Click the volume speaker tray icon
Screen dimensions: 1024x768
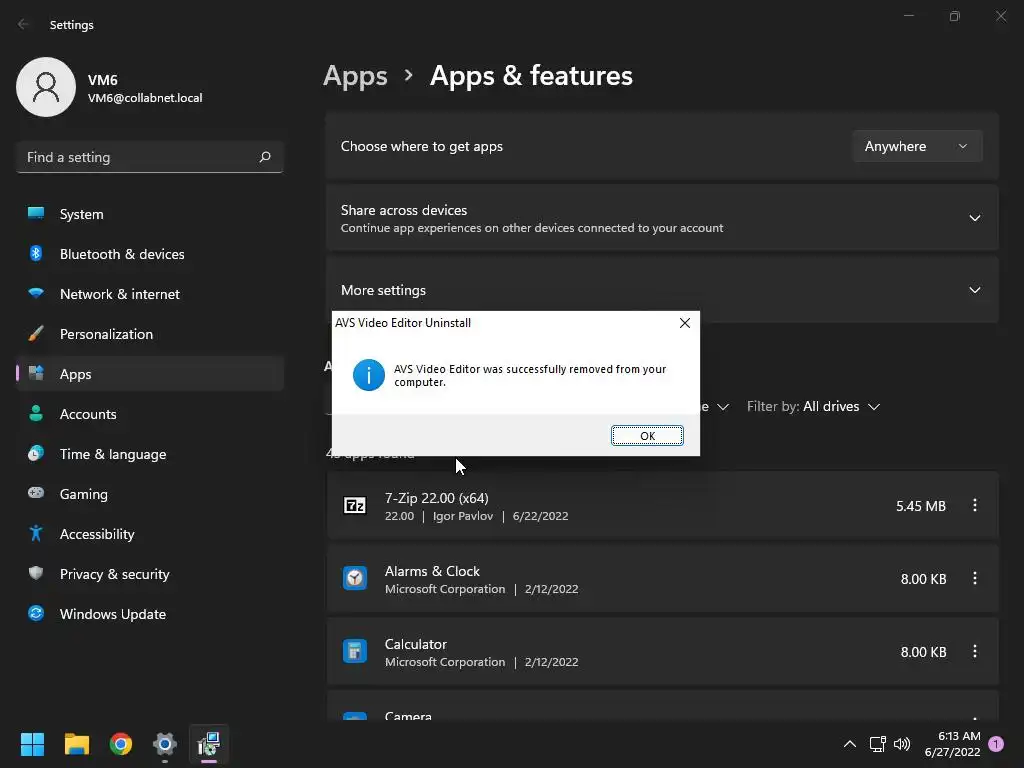902,744
